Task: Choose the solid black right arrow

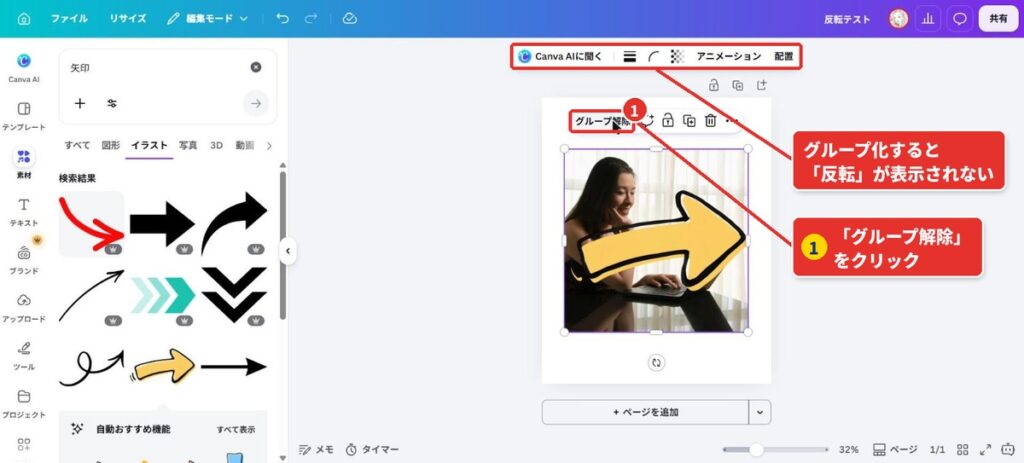Action: (x=163, y=224)
